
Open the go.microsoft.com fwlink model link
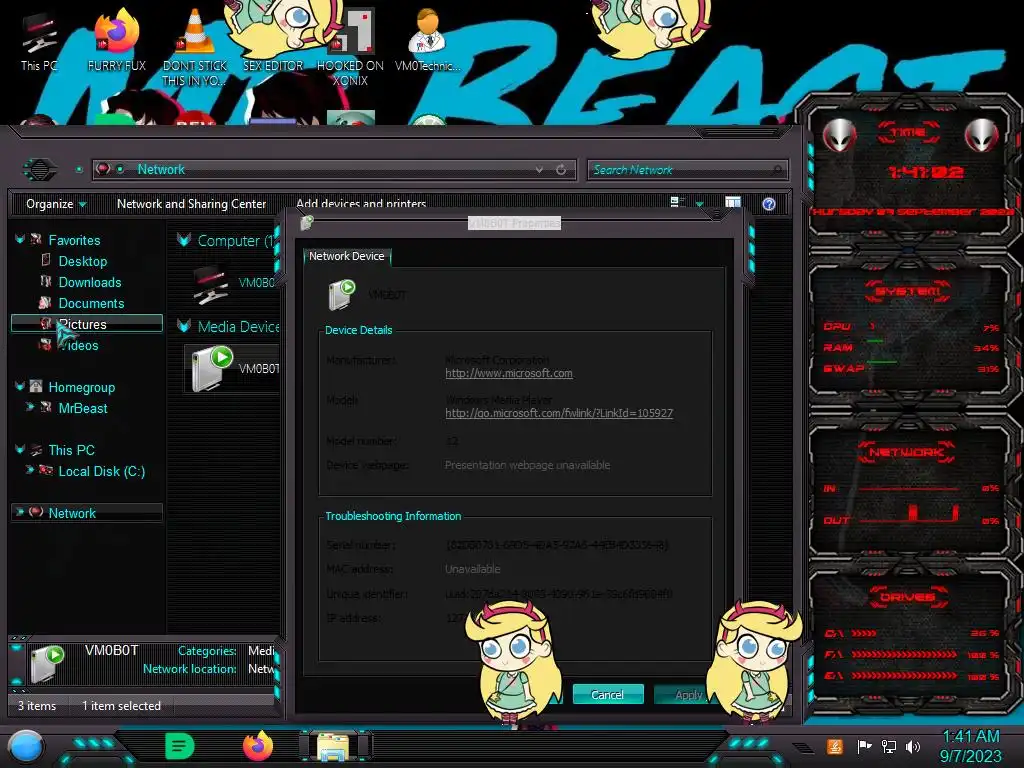click(559, 413)
